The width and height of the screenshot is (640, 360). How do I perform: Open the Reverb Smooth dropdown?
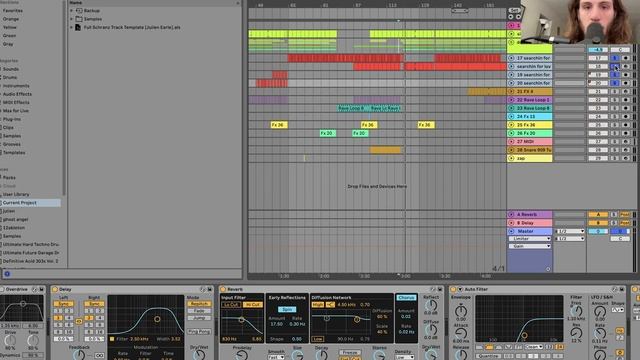coord(276,357)
